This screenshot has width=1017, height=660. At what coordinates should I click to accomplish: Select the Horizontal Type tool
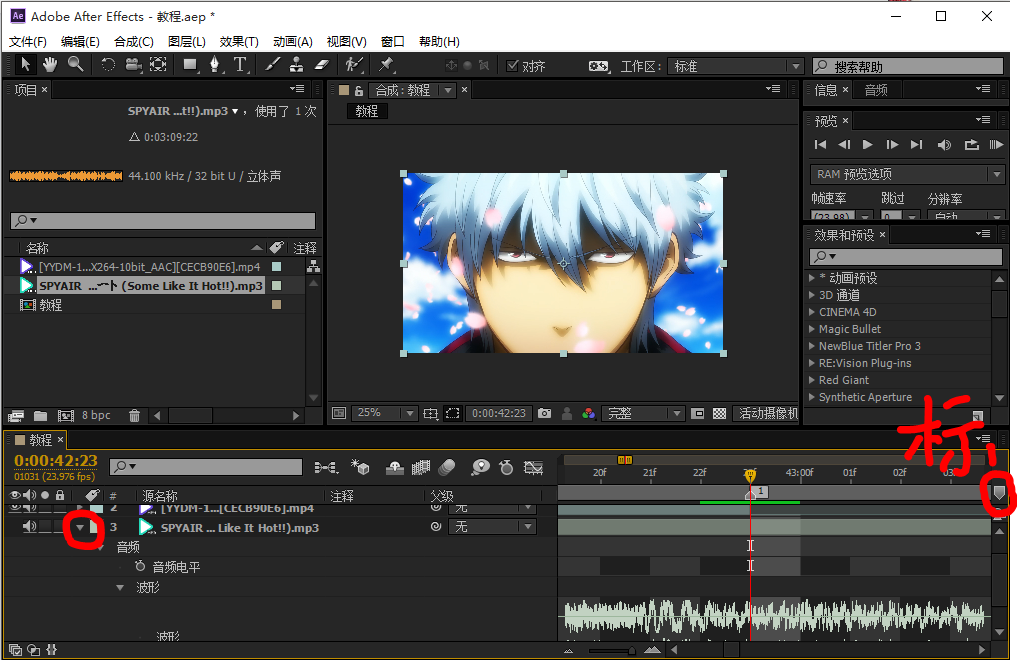(240, 64)
